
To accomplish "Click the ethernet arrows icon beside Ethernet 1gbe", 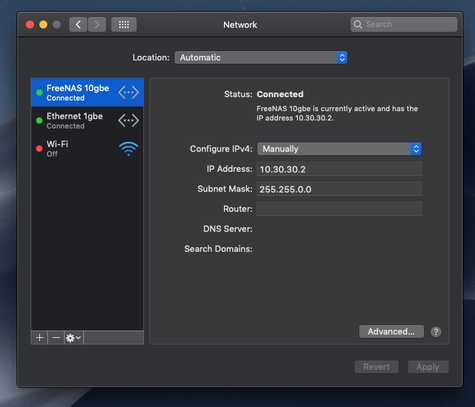I will tap(128, 120).
